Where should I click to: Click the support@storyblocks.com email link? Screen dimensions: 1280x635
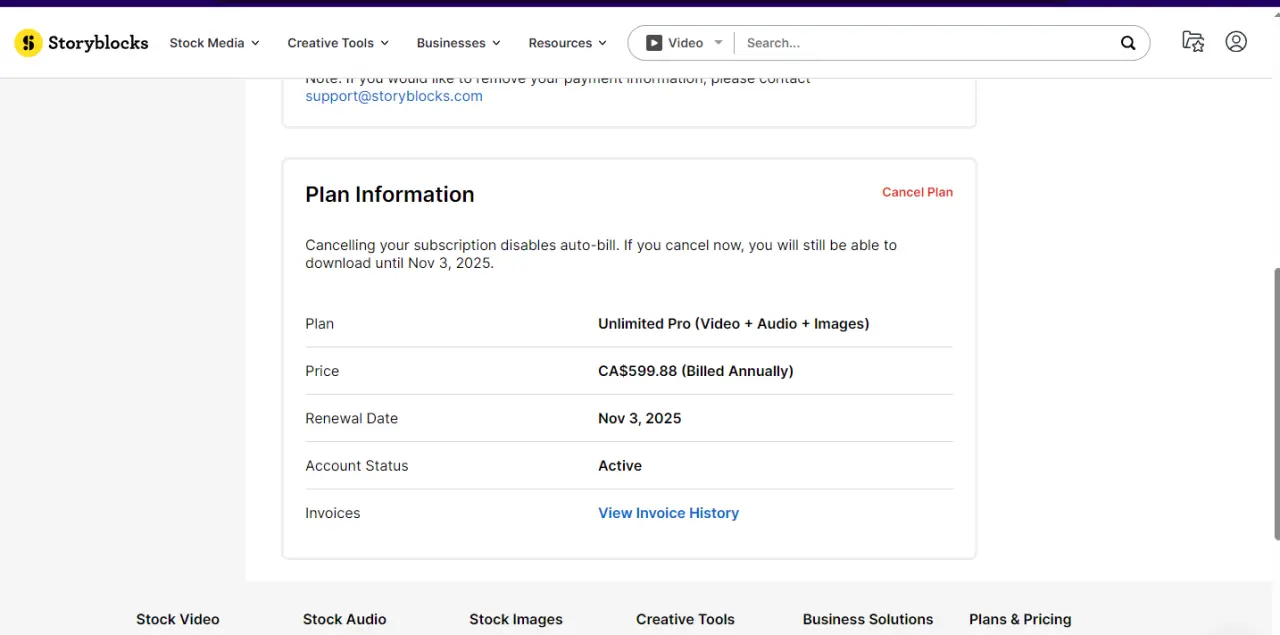[x=394, y=96]
